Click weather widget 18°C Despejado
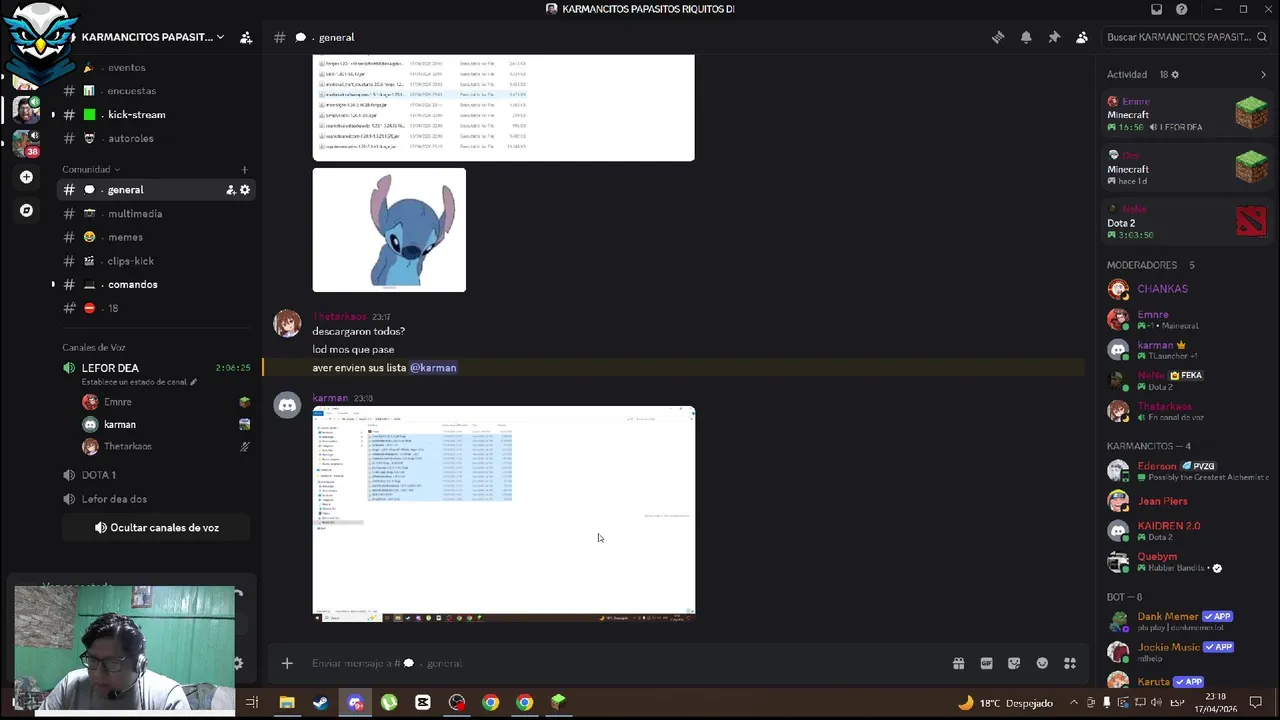1280x720 pixels. click(1005, 703)
